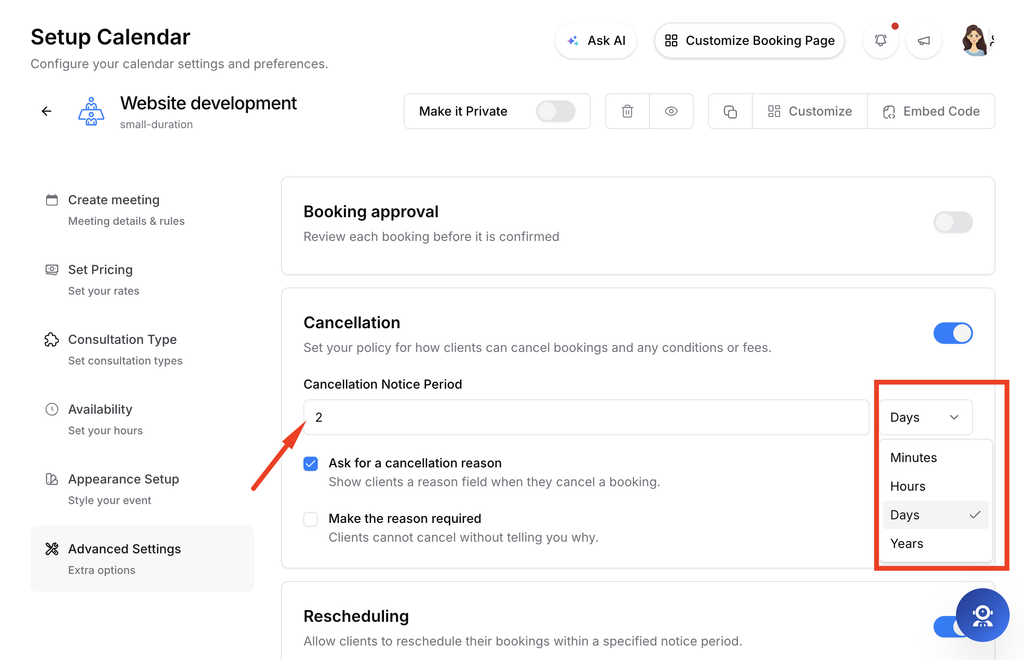Image resolution: width=1024 pixels, height=660 pixels.
Task: Uncheck Ask for a cancellation reason
Action: tap(311, 464)
